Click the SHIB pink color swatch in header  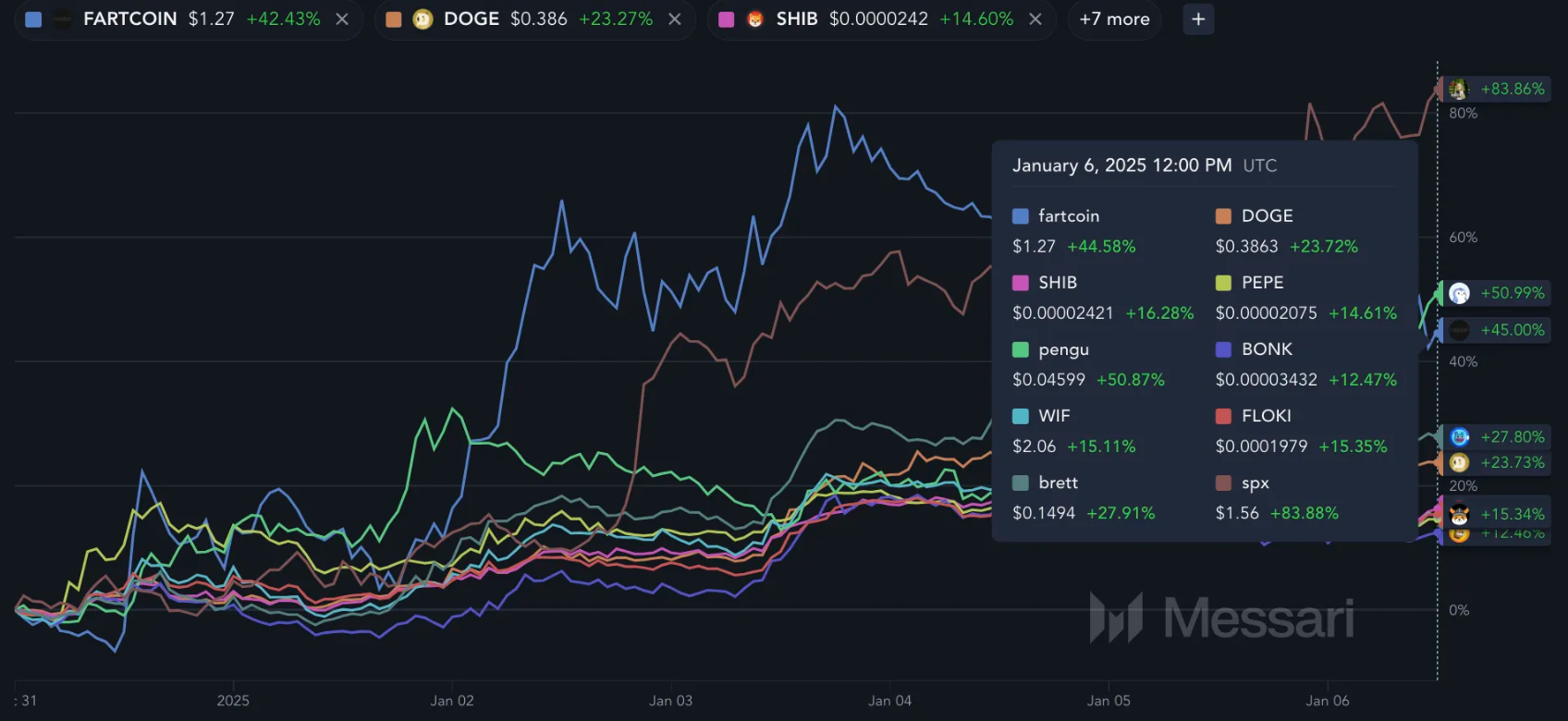point(727,19)
